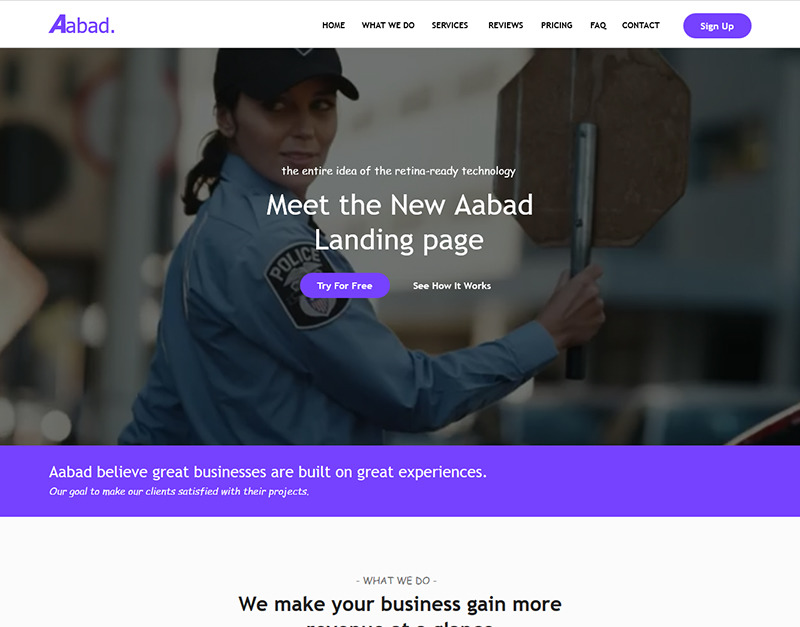Click the purple banner headline text
Screen dimensions: 800x627
(x=268, y=472)
